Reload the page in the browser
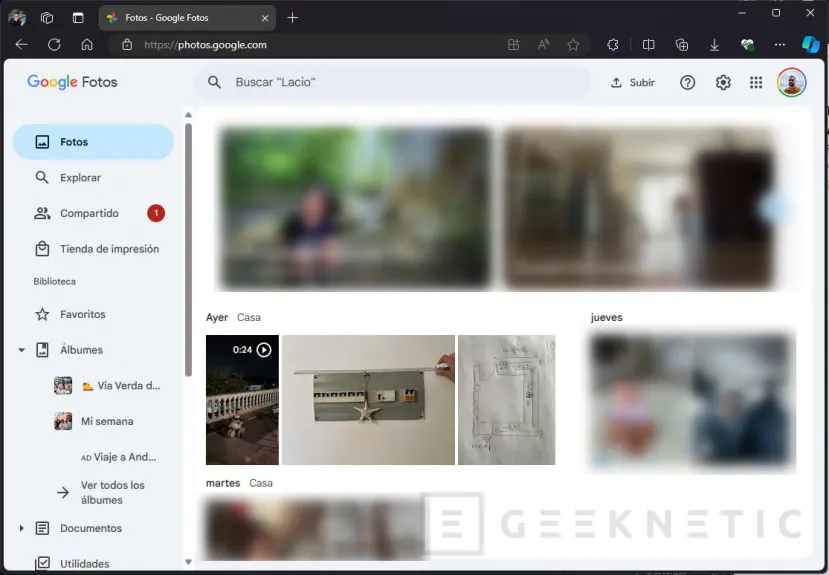The width and height of the screenshot is (829, 575). pyautogui.click(x=54, y=45)
